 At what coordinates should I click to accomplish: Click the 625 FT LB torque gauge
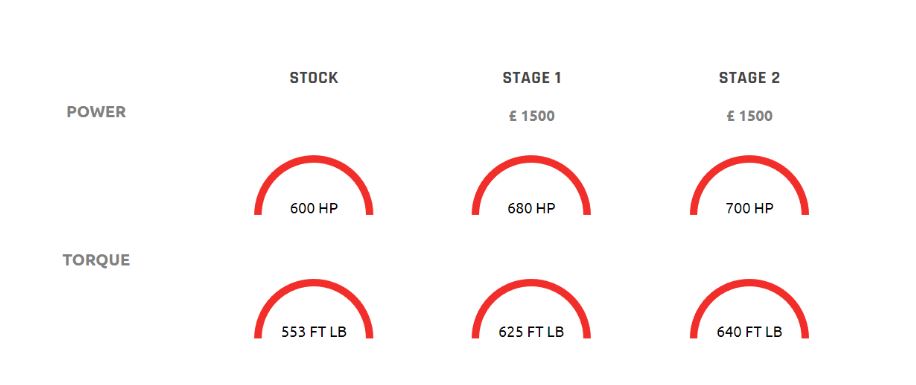tap(531, 309)
